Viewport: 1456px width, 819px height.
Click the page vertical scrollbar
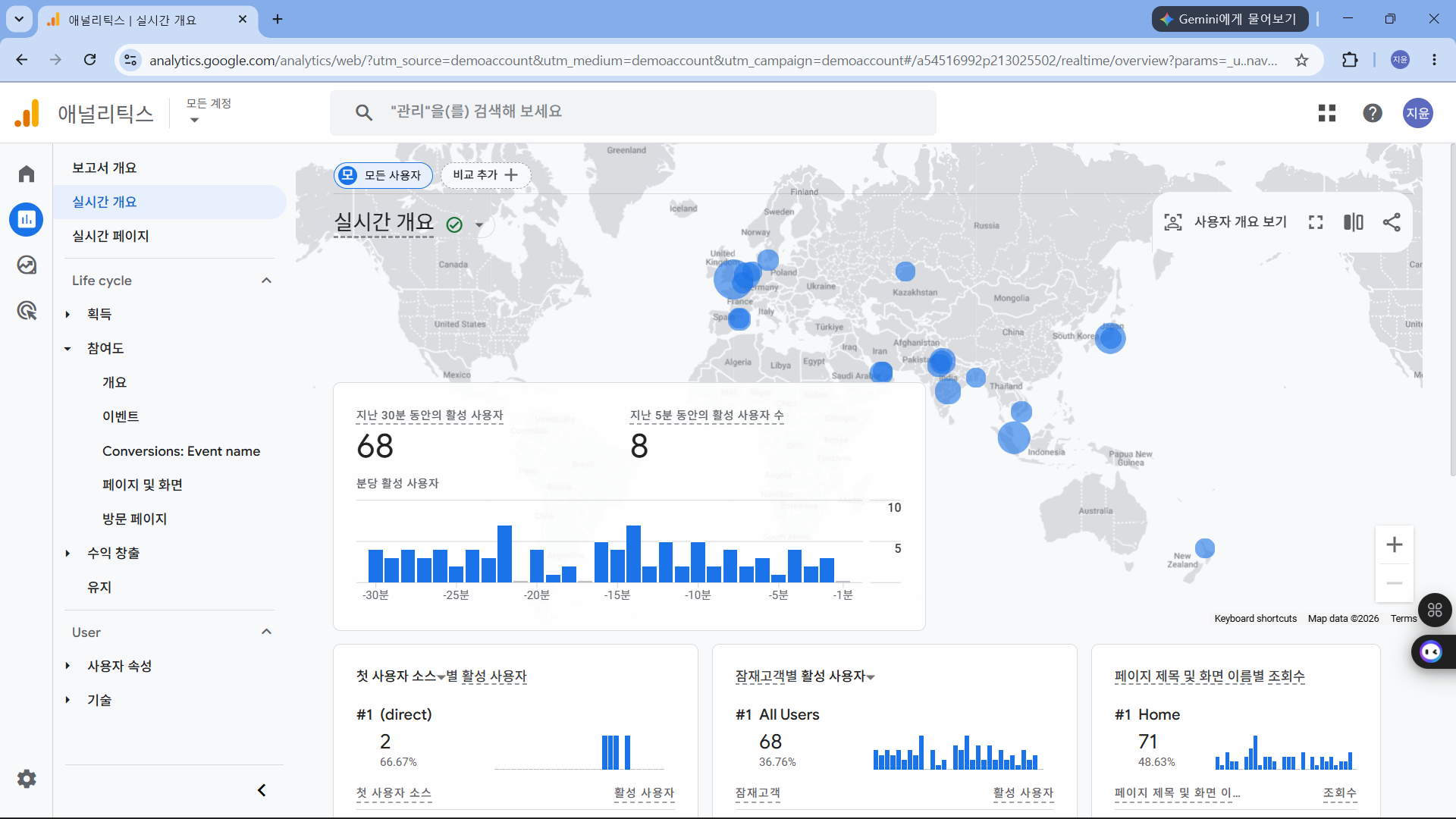pyautogui.click(x=1452, y=311)
